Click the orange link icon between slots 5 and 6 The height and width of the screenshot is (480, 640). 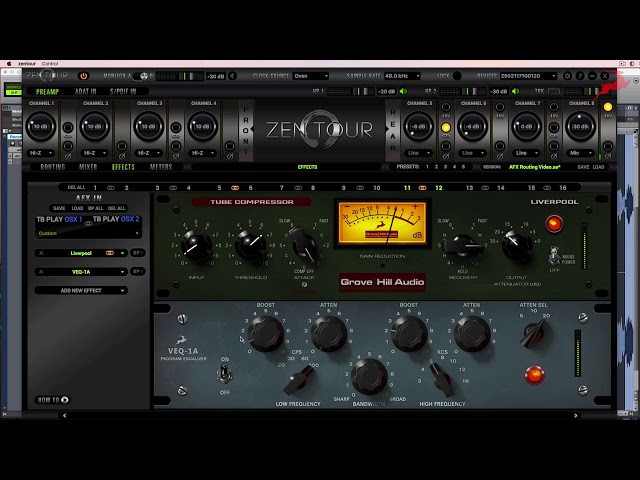(235, 188)
